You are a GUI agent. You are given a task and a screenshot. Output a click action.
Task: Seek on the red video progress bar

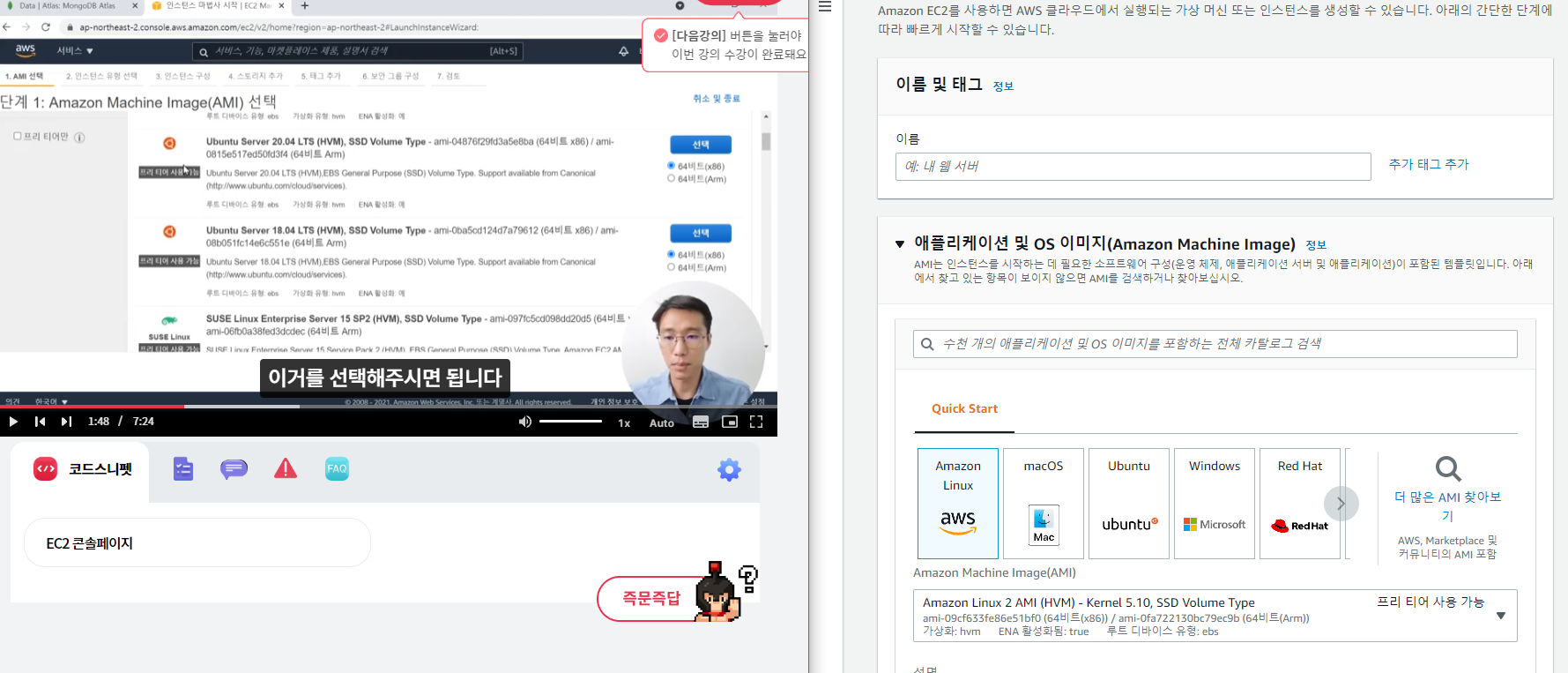[x=389, y=407]
